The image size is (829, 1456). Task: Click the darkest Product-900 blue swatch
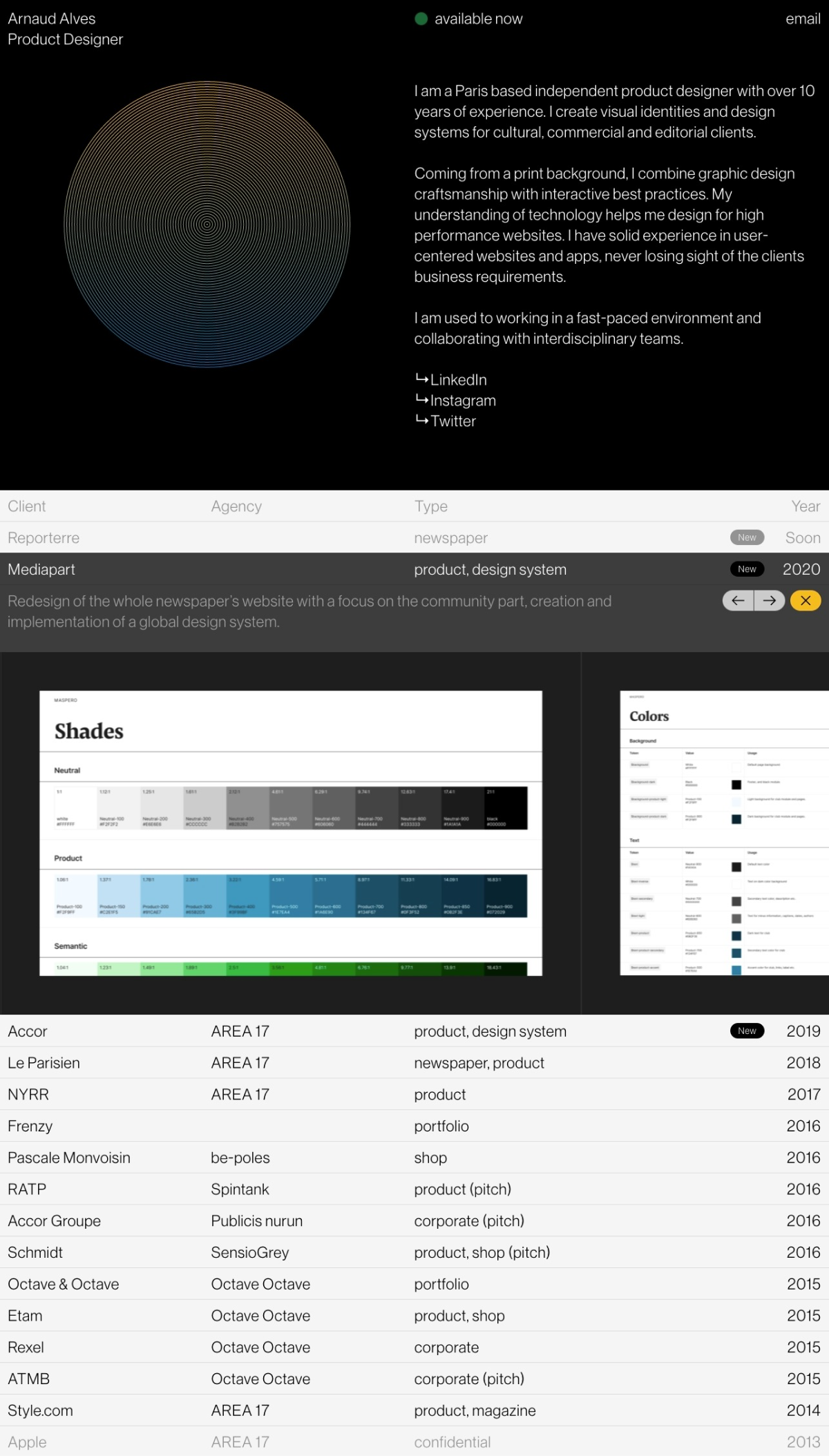click(x=506, y=896)
